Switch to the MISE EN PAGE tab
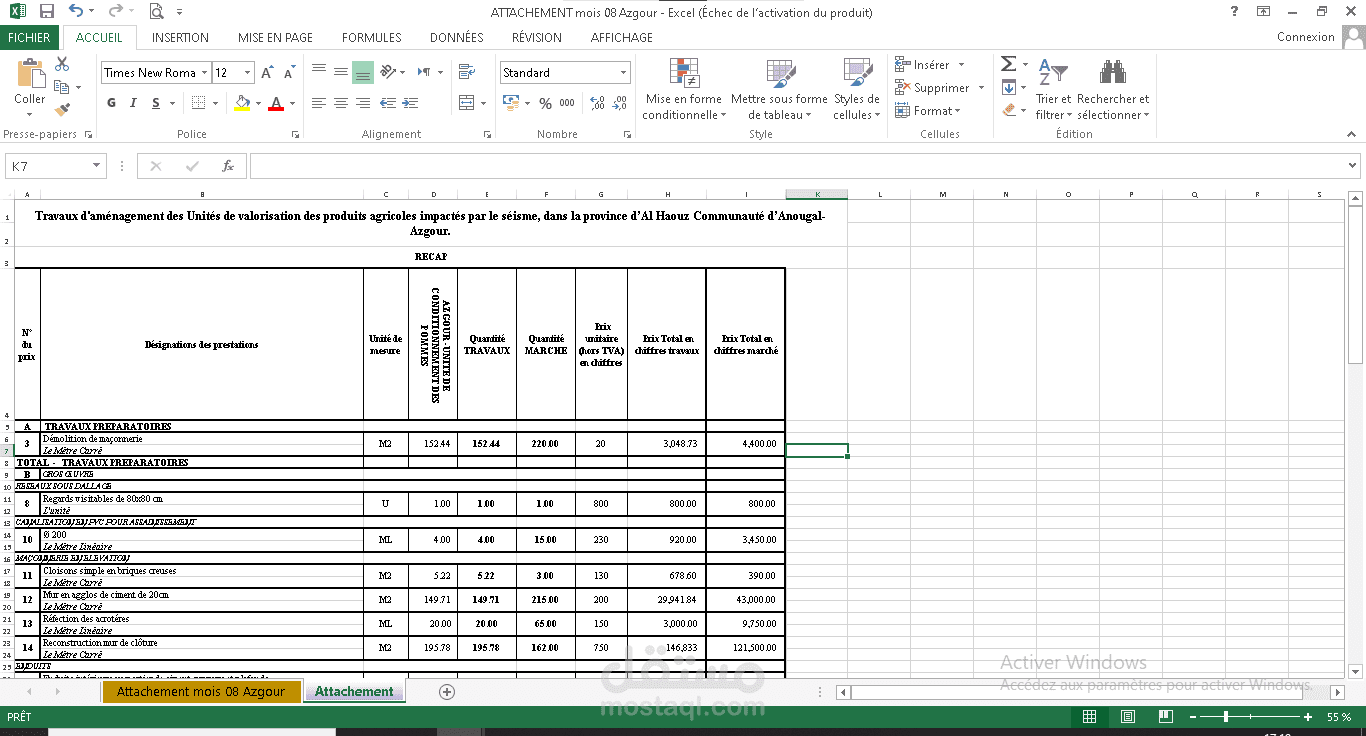This screenshot has height=736, width=1366. pyautogui.click(x=275, y=37)
